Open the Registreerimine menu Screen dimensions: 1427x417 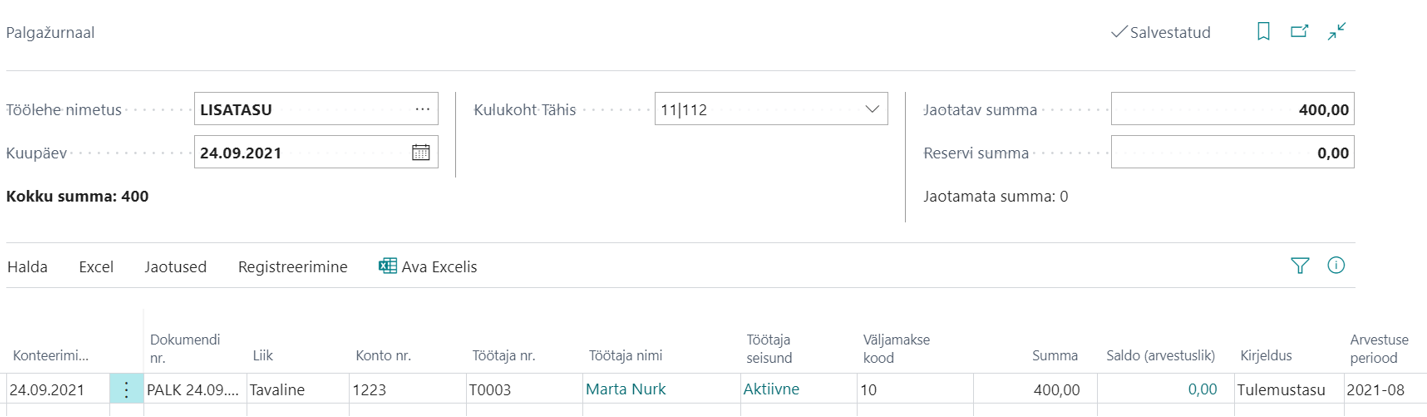[293, 267]
